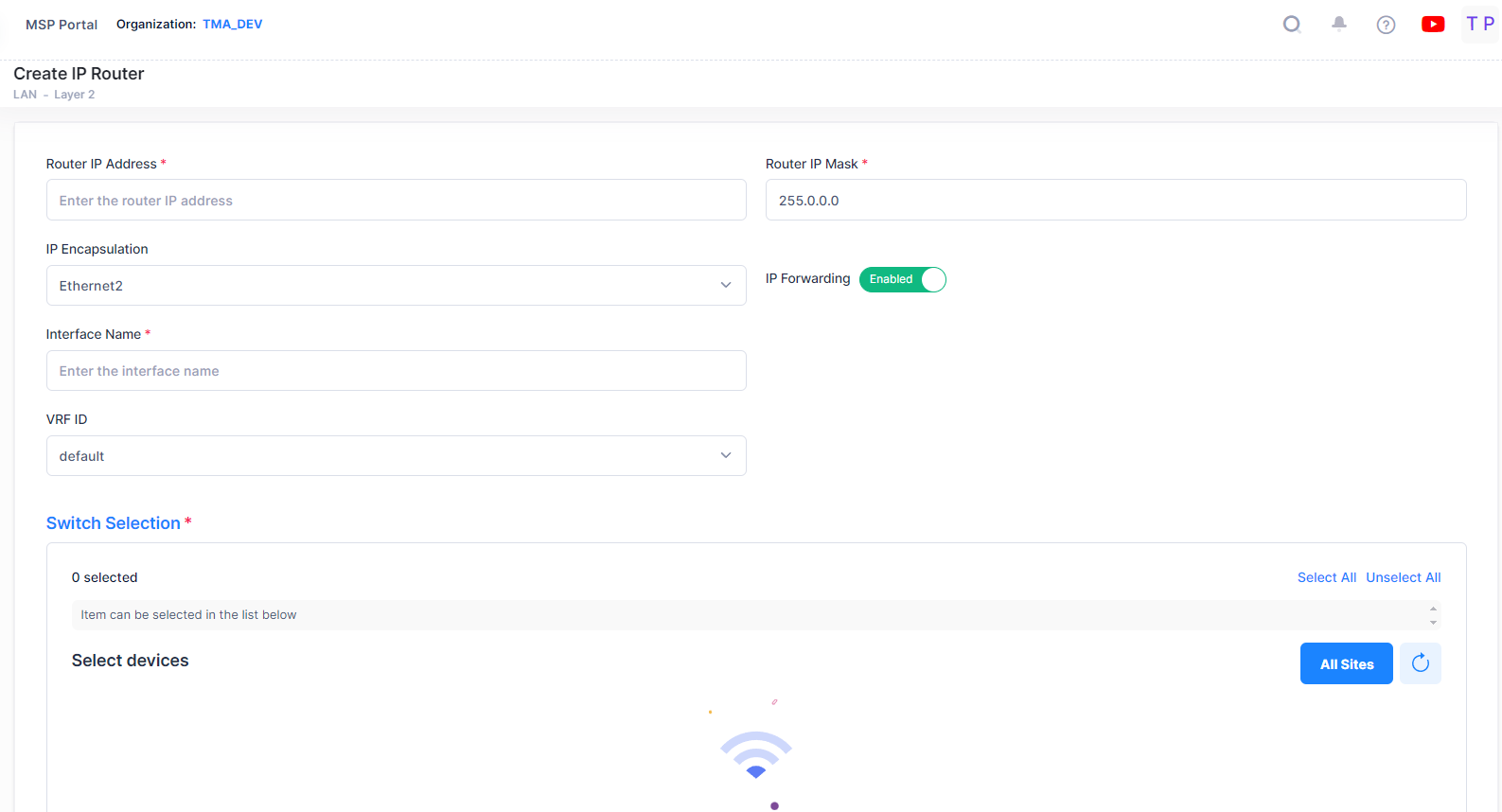The image size is (1502, 812).
Task: Click the search magnifier icon
Action: point(1292,25)
